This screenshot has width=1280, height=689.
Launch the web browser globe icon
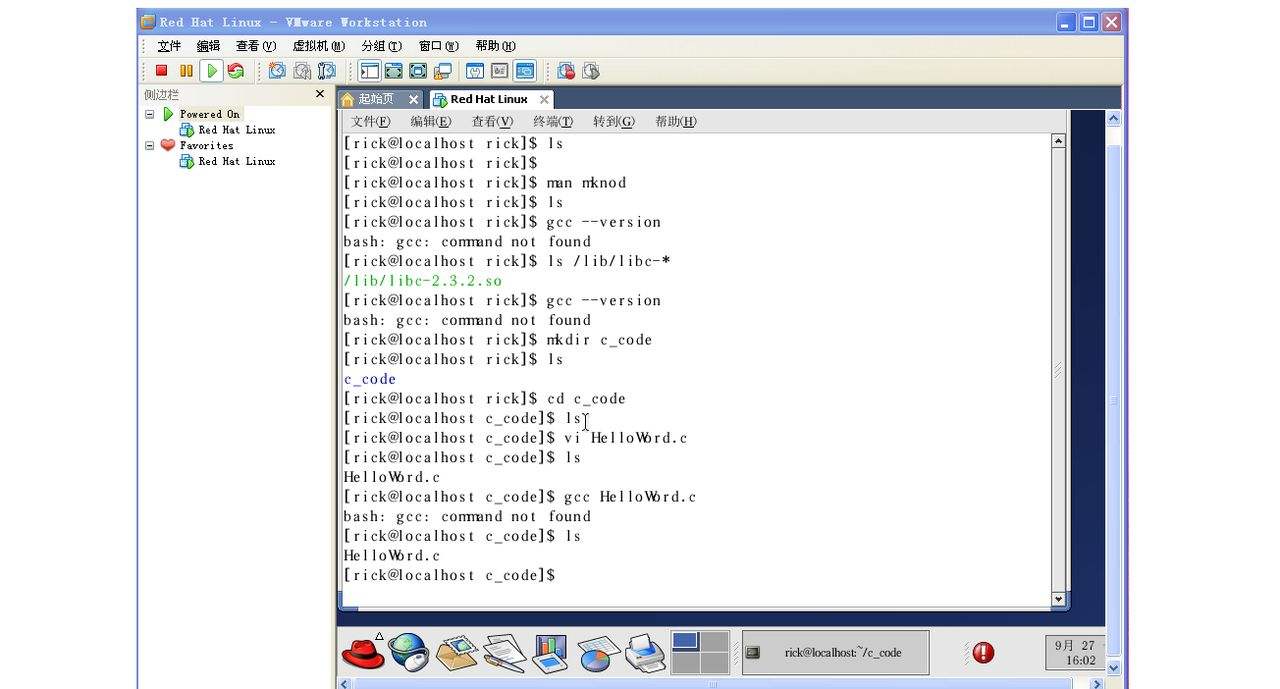point(408,653)
